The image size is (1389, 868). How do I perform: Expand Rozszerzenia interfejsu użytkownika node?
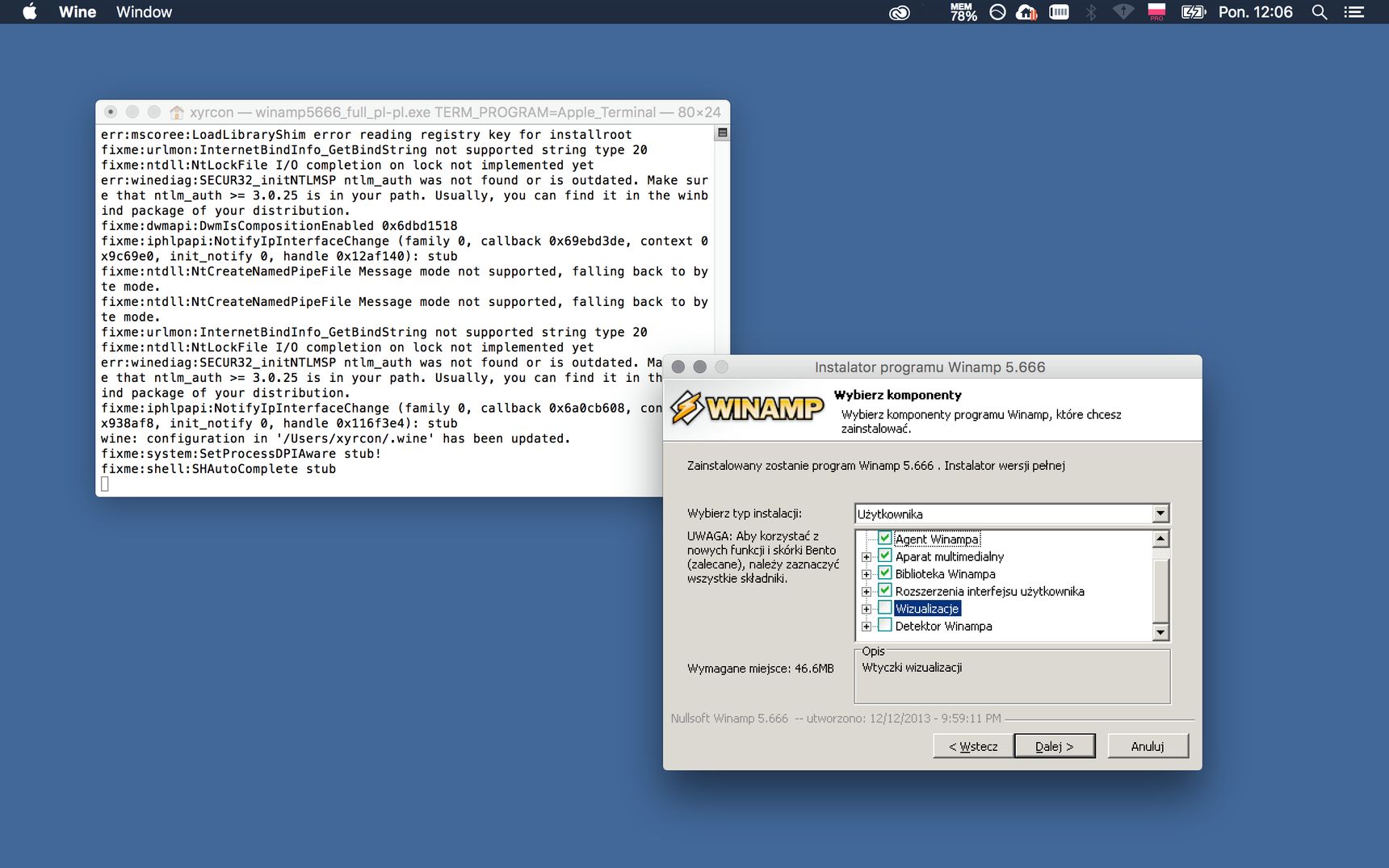[867, 592]
